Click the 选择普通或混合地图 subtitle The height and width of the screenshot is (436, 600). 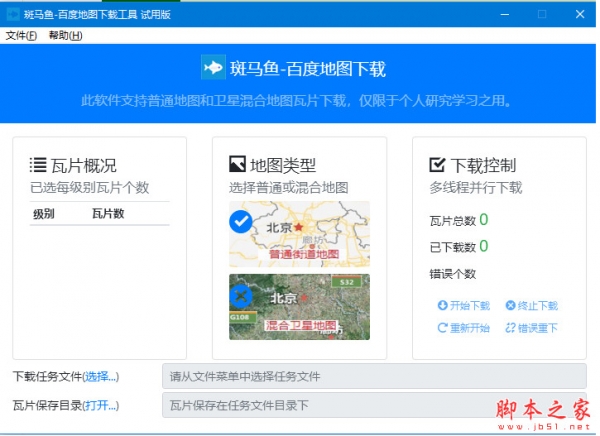coord(289,188)
